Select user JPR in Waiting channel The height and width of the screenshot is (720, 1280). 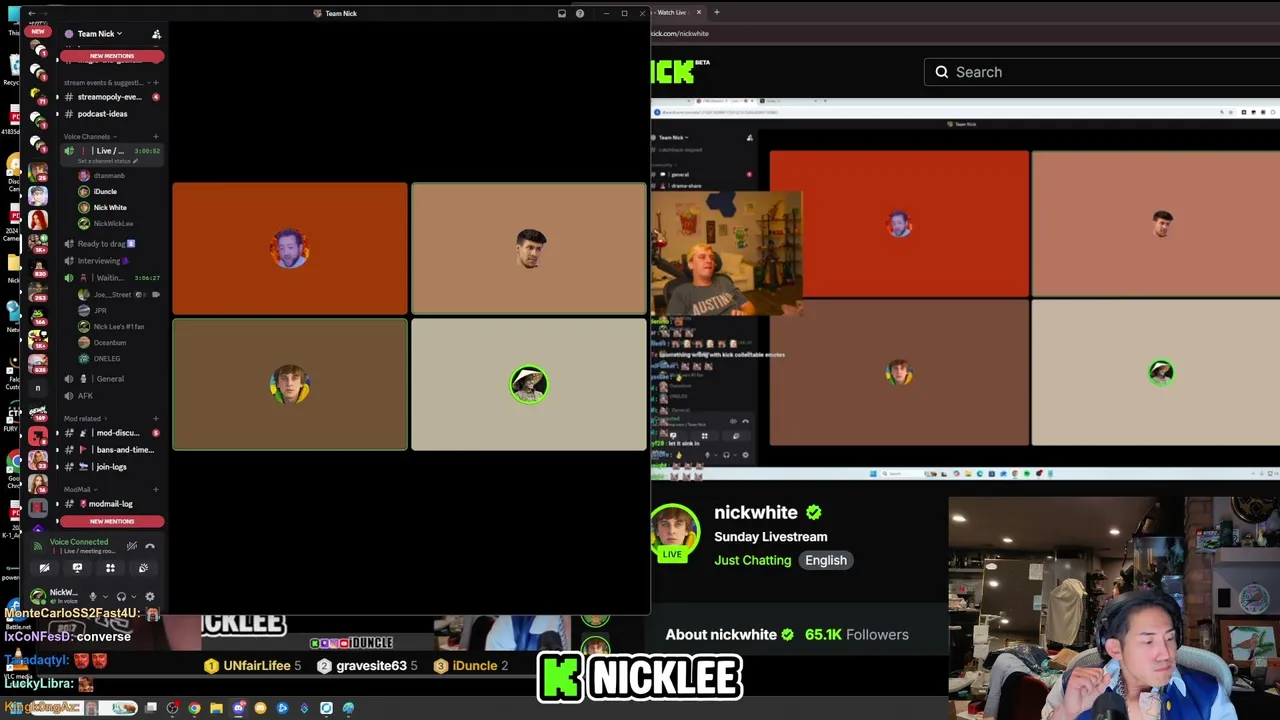point(120,311)
